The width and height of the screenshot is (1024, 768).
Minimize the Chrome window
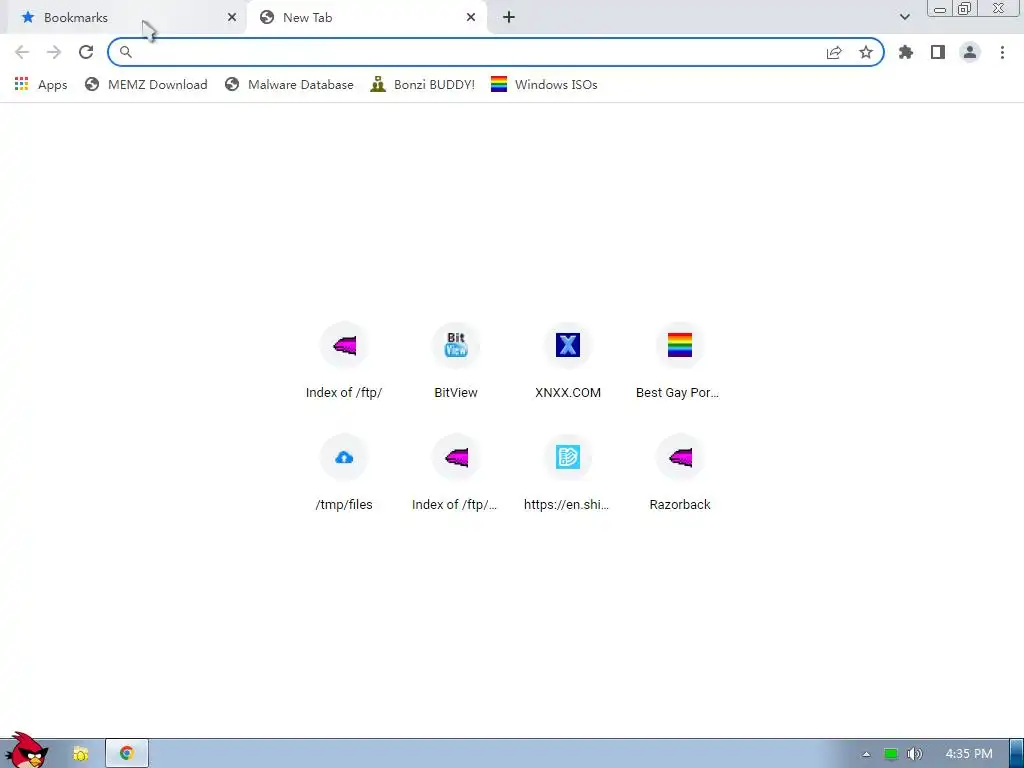click(940, 9)
